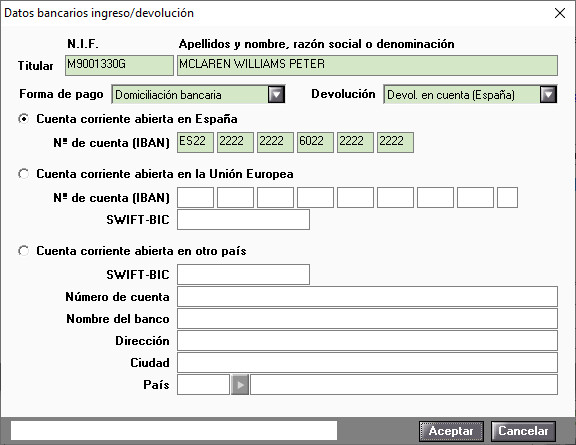This screenshot has width=576, height=445.
Task: Click first EU IBAN box
Action: 195,198
